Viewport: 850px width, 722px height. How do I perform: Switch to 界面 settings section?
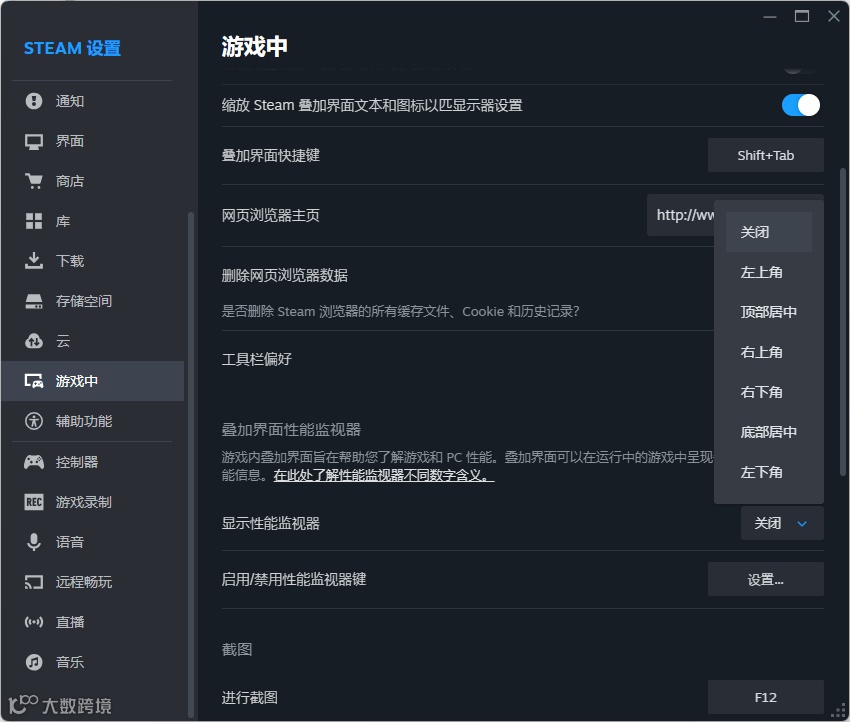click(93, 141)
